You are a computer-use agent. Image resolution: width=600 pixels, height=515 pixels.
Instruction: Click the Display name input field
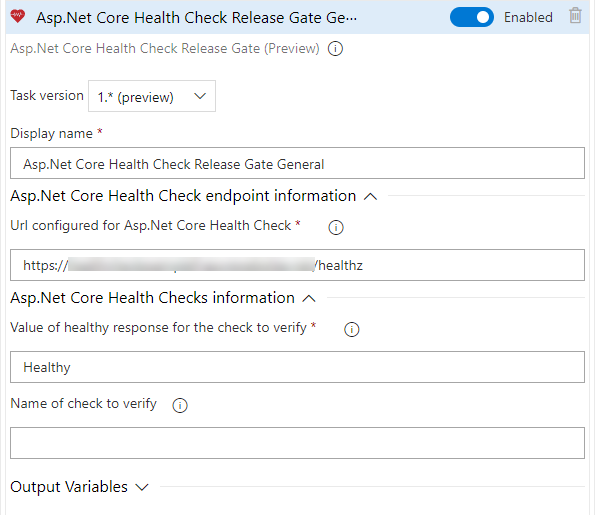point(297,163)
